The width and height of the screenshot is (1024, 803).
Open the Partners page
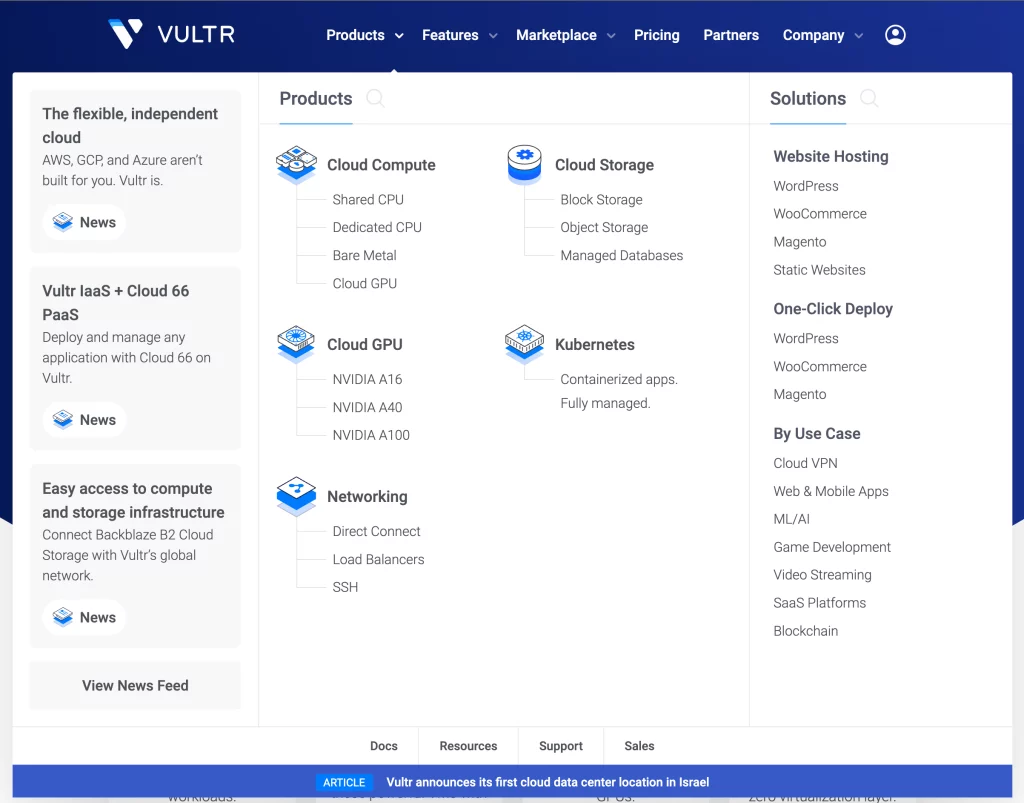[x=731, y=35]
